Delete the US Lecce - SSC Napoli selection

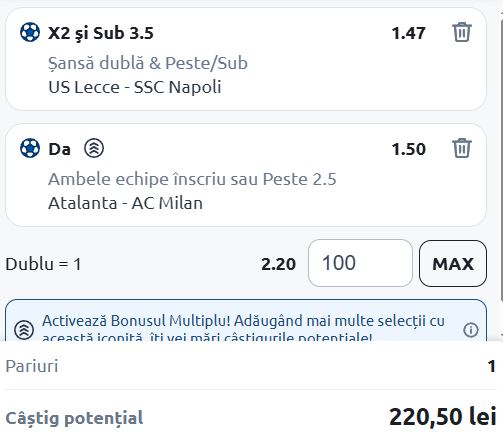(462, 32)
